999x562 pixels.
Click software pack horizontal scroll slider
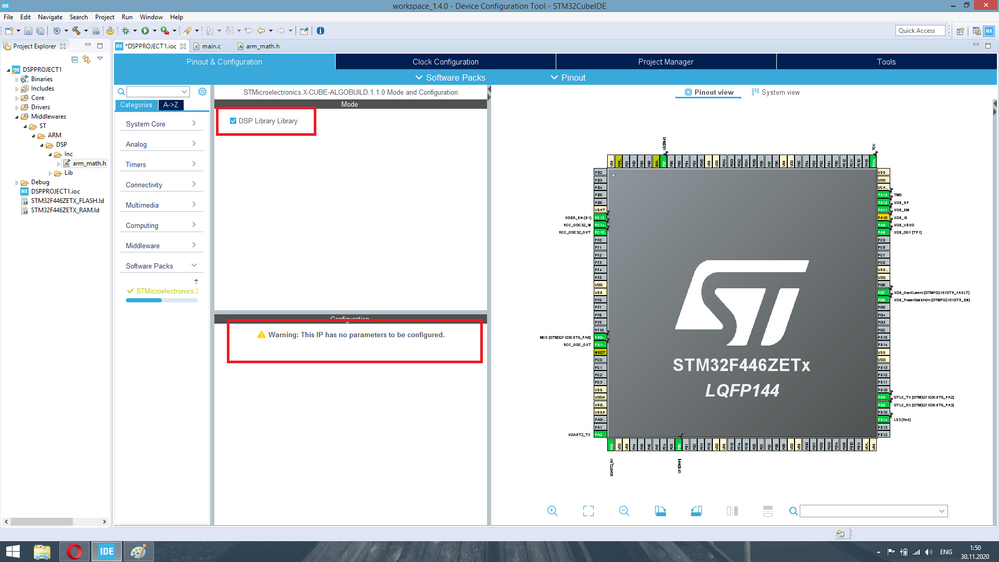tap(144, 300)
